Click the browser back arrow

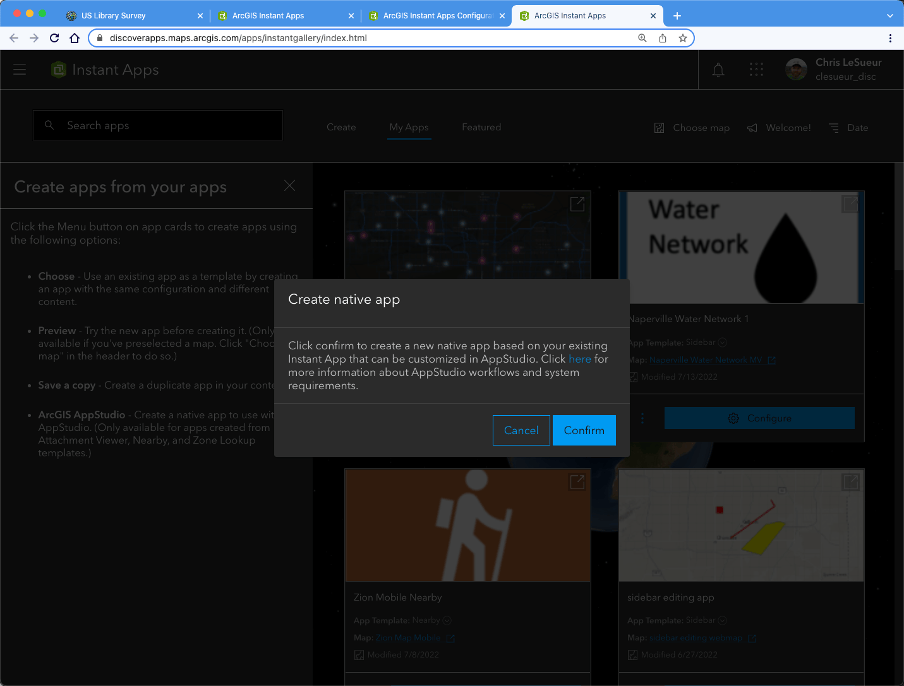coord(14,38)
